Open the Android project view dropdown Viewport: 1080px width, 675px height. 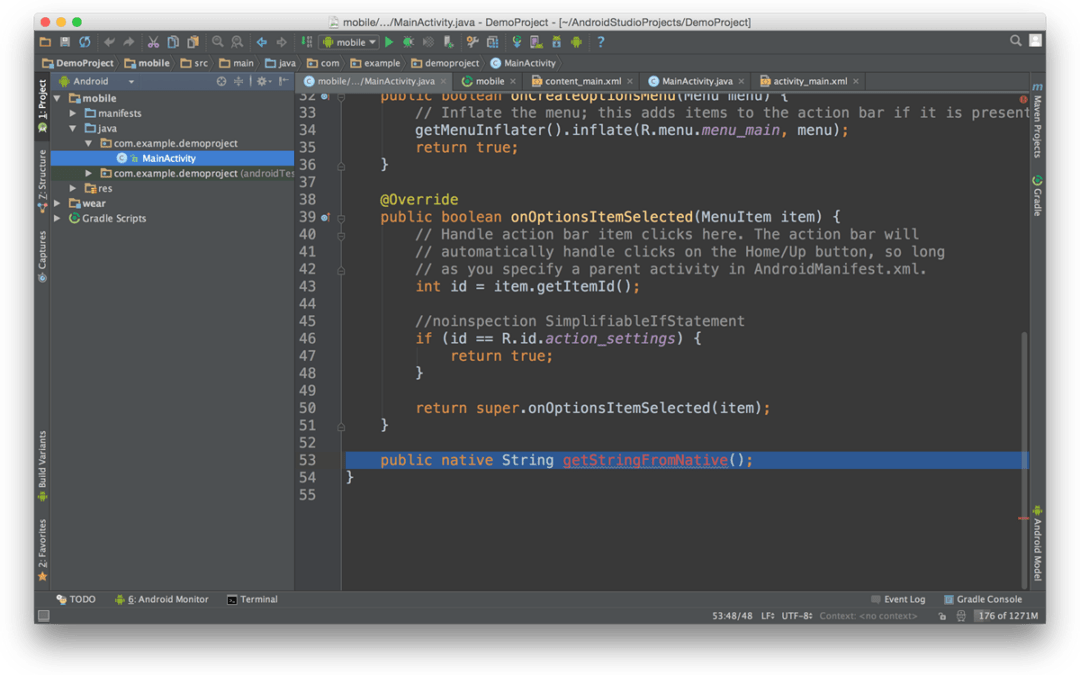[x=96, y=81]
